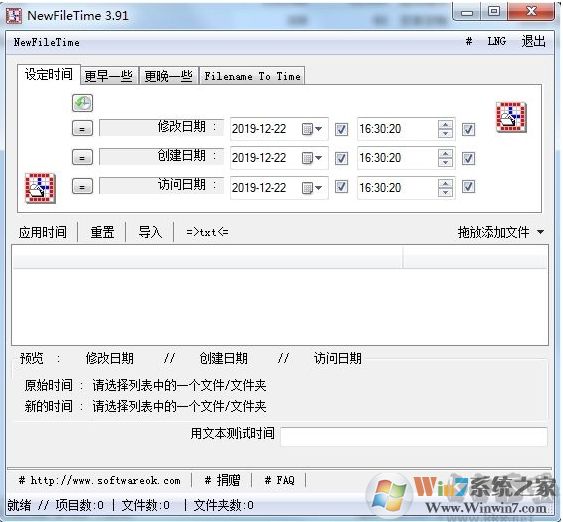Click the # 捐赠 donate link

click(222, 480)
